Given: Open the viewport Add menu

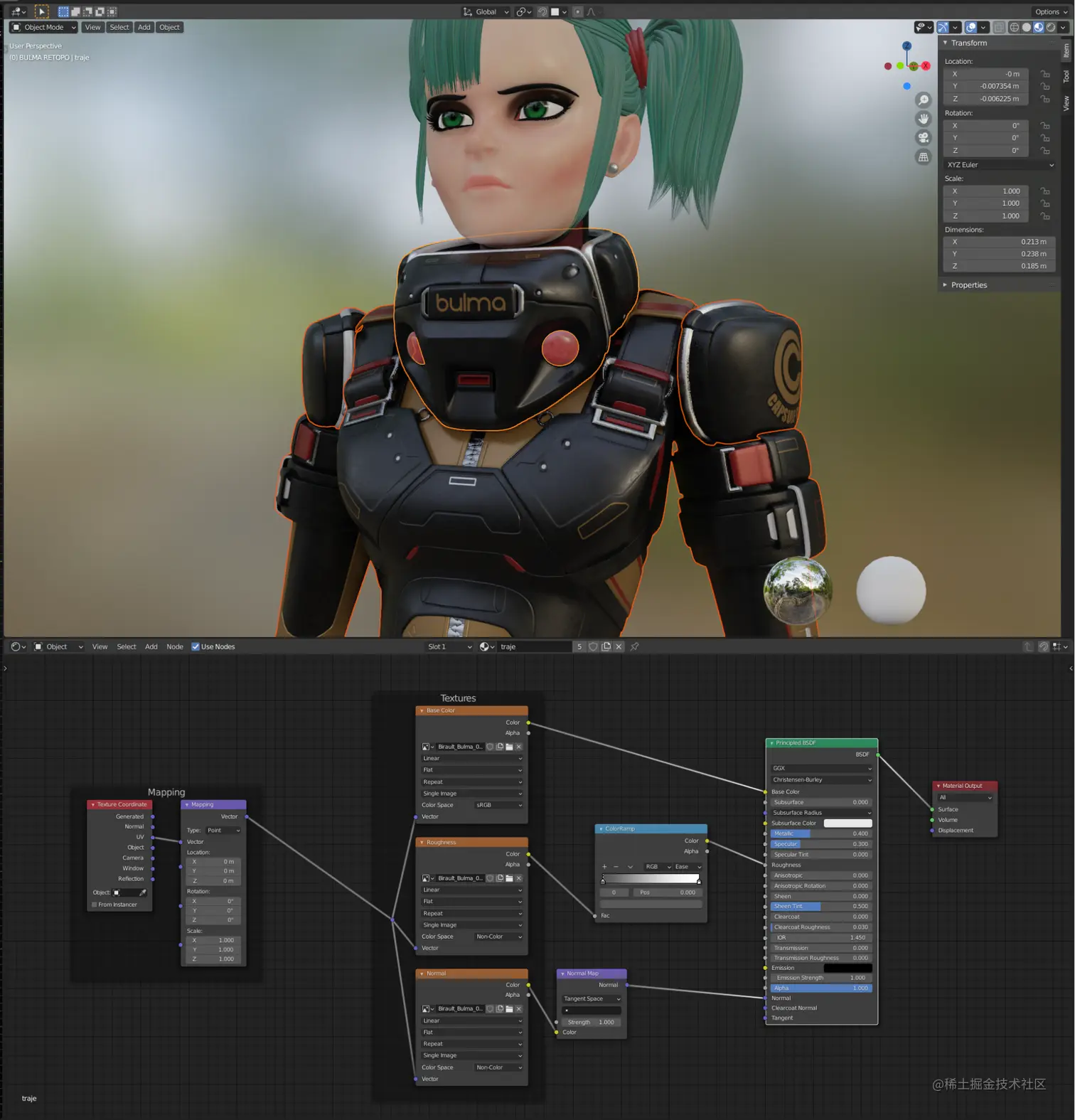Looking at the screenshot, I should [144, 27].
